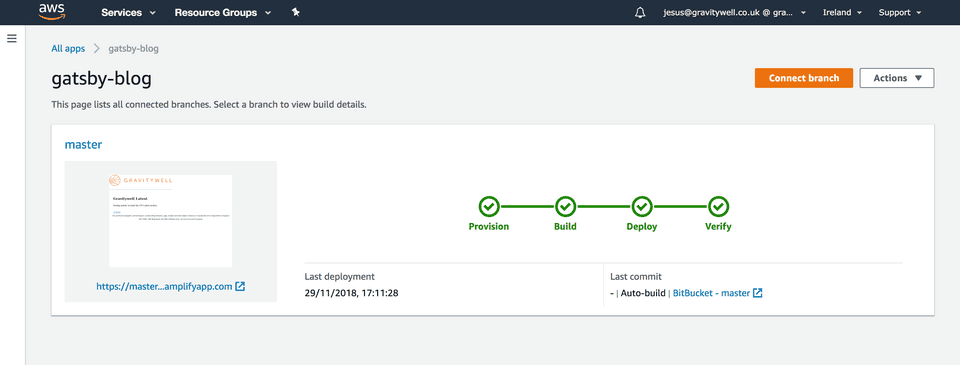960x365 pixels.
Task: Click the Provision stage label
Action: tap(489, 227)
